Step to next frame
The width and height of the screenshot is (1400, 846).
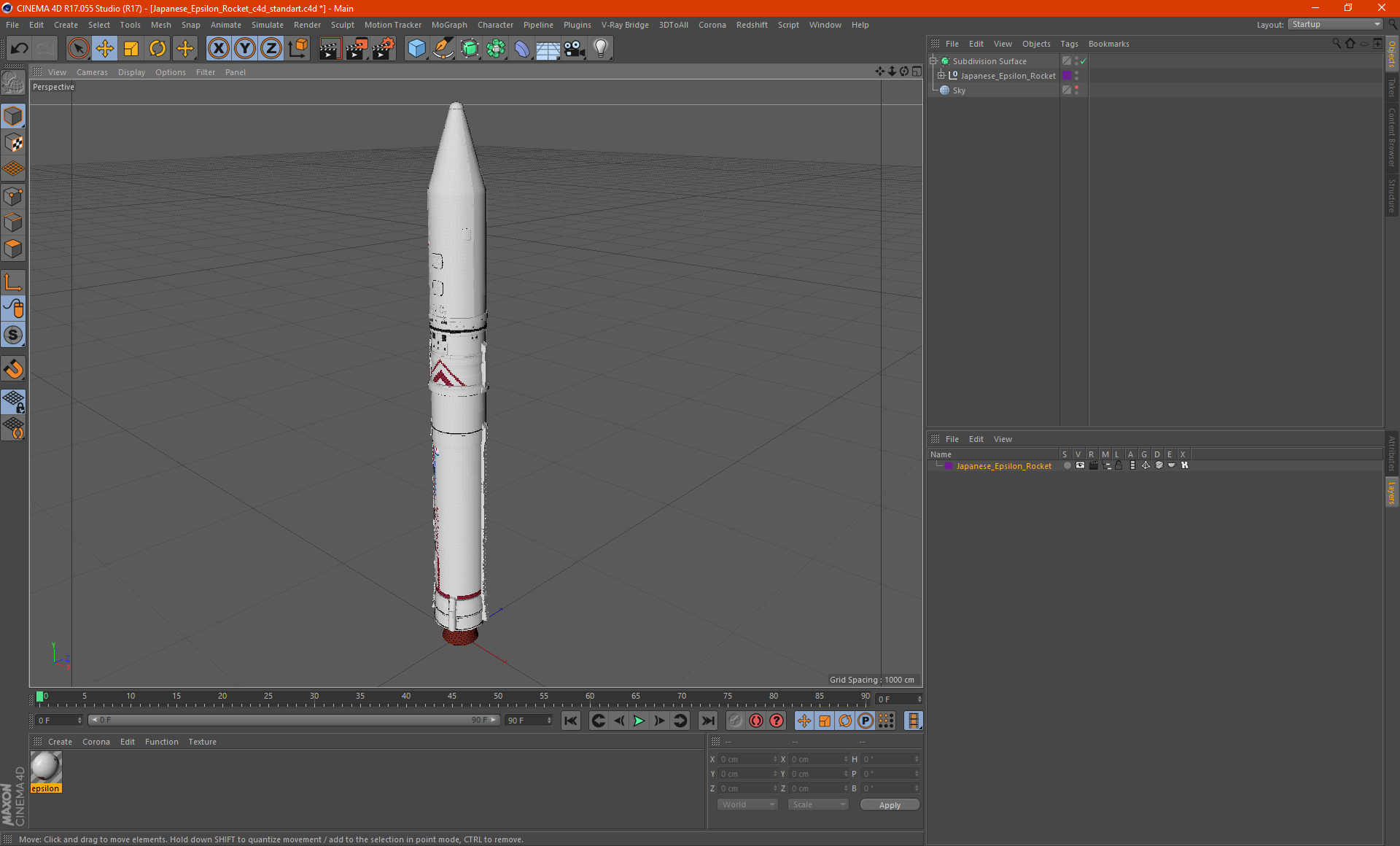(659, 721)
